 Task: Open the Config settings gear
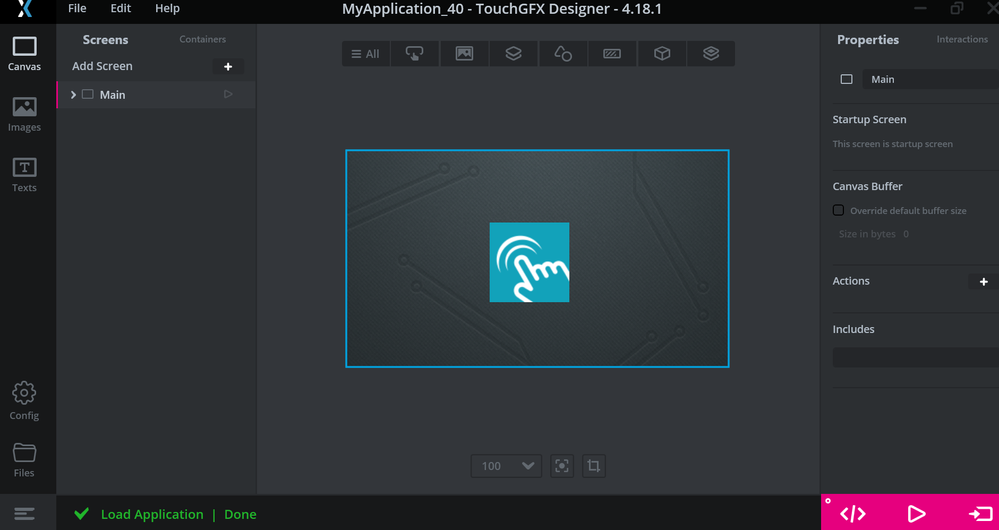click(24, 401)
